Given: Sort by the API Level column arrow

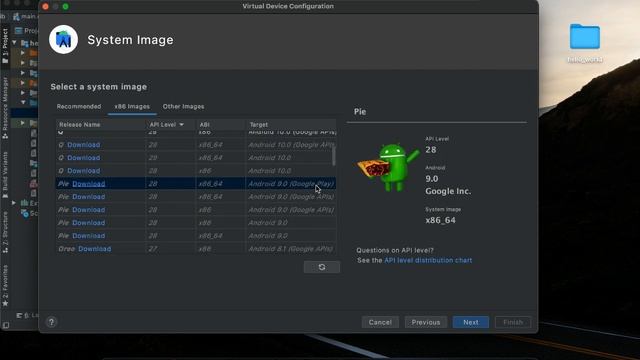Looking at the screenshot, I should click(x=182, y=124).
